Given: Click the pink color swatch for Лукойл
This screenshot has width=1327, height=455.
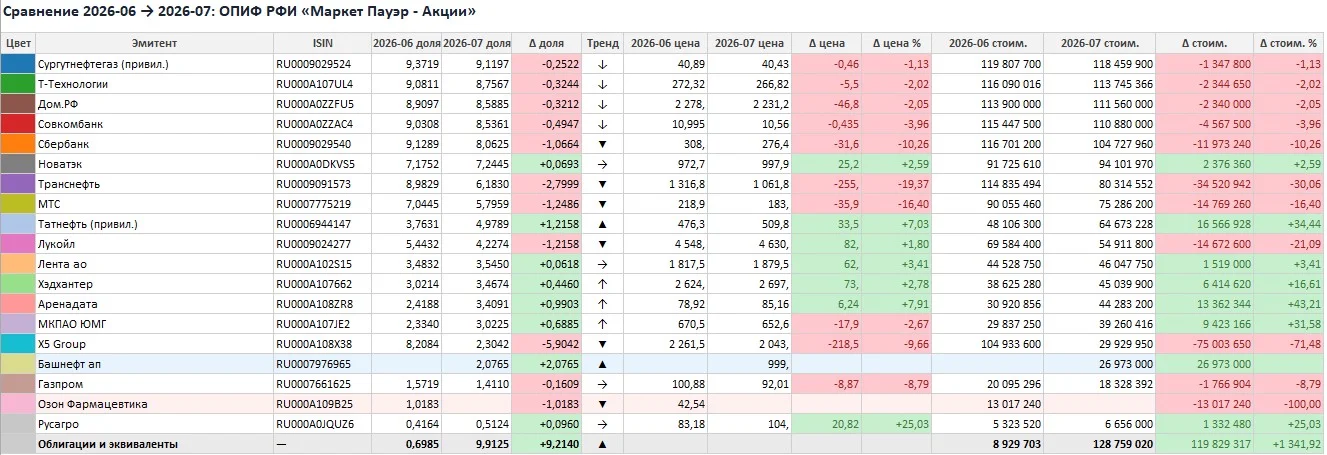Looking at the screenshot, I should point(18,243).
